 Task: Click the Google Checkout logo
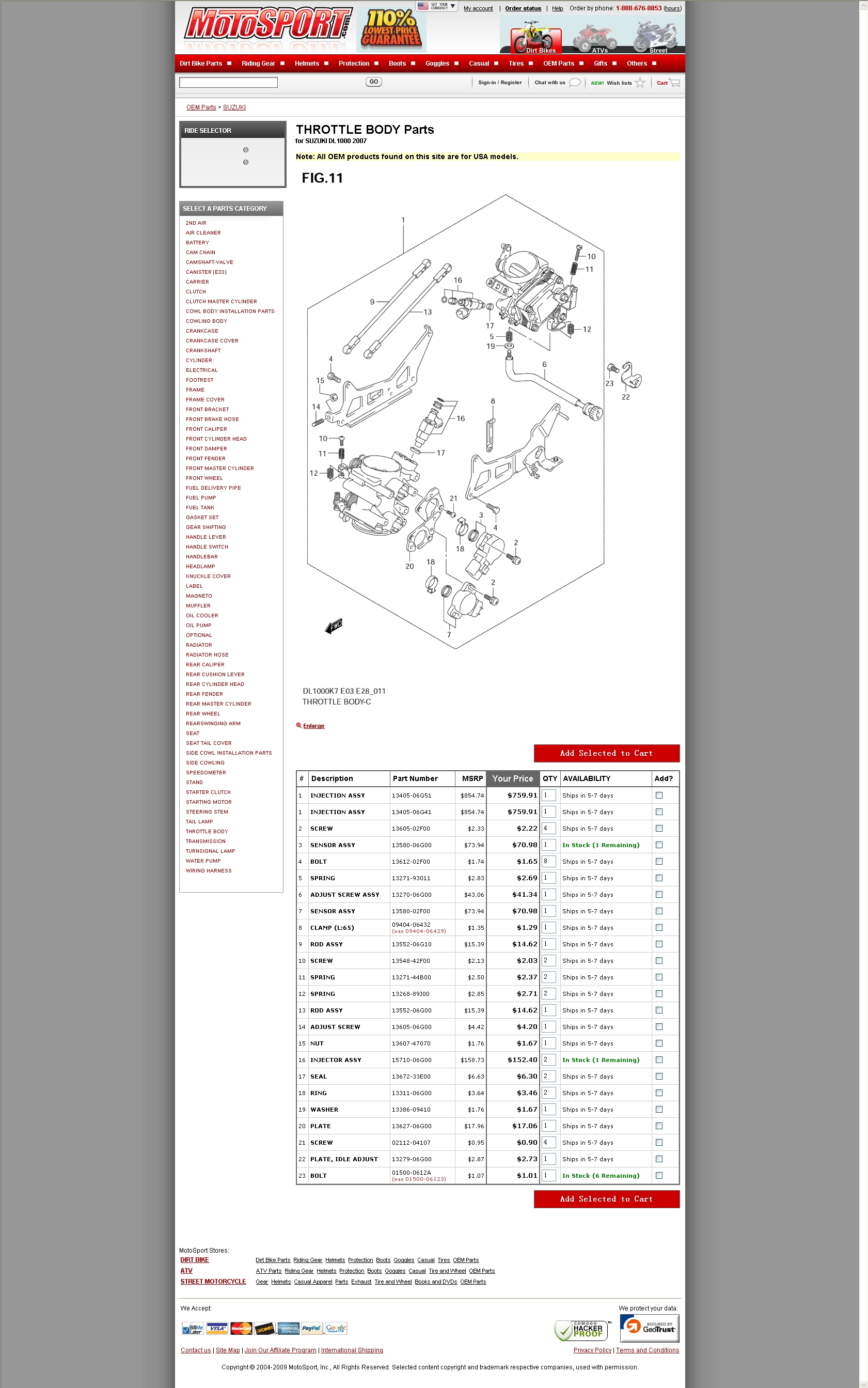pos(336,1328)
